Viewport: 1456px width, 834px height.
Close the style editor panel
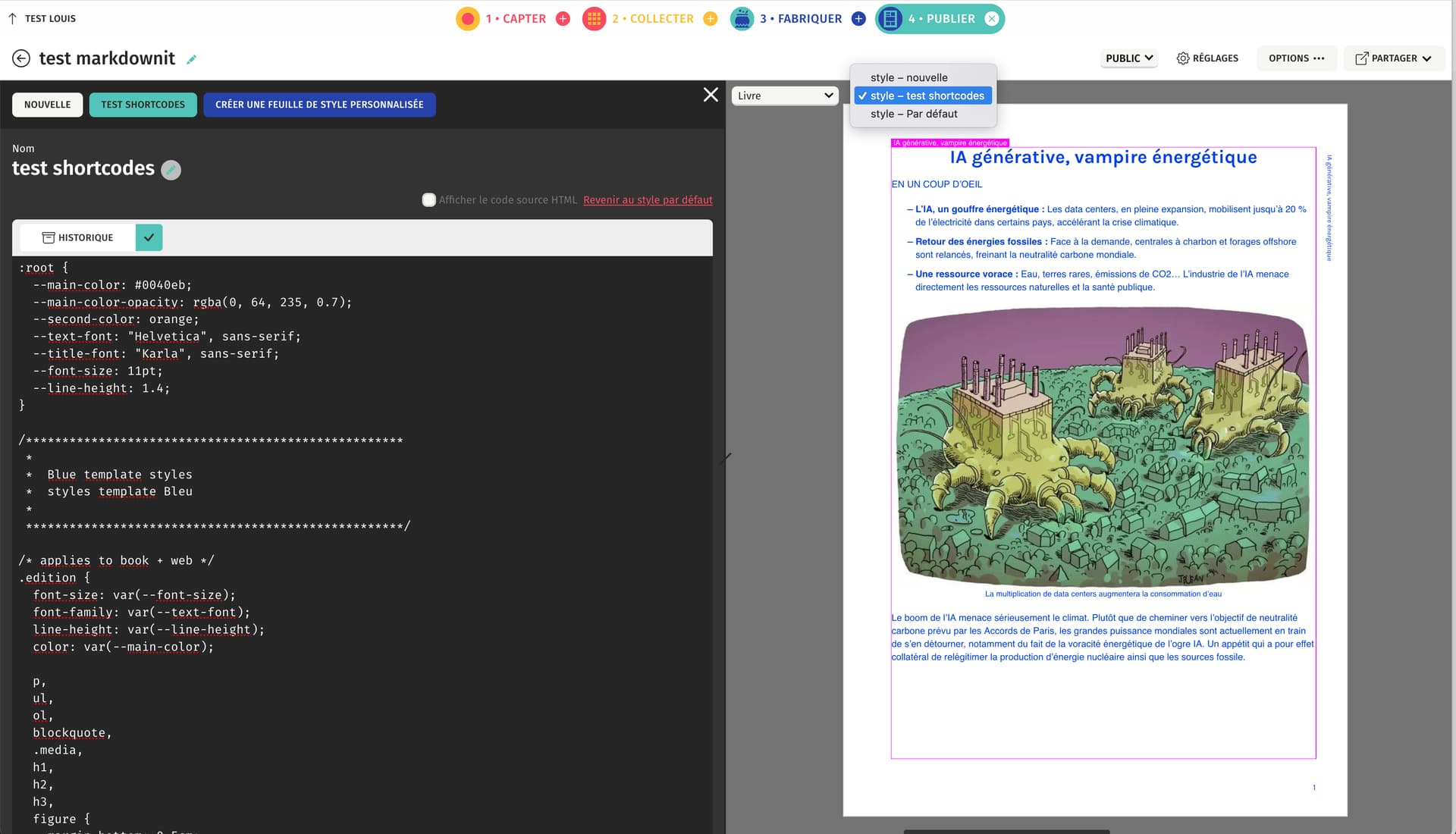pyautogui.click(x=711, y=95)
